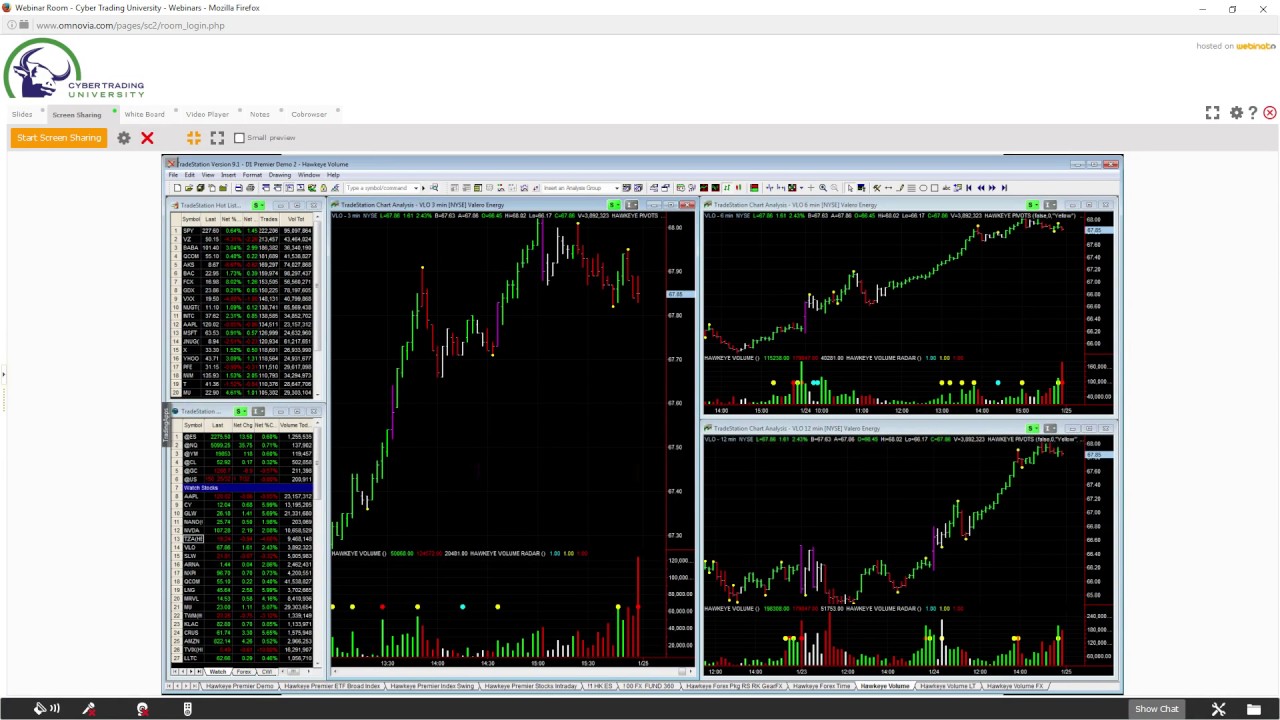Click the red X stop-sharing icon
1280x720 pixels.
pos(147,138)
